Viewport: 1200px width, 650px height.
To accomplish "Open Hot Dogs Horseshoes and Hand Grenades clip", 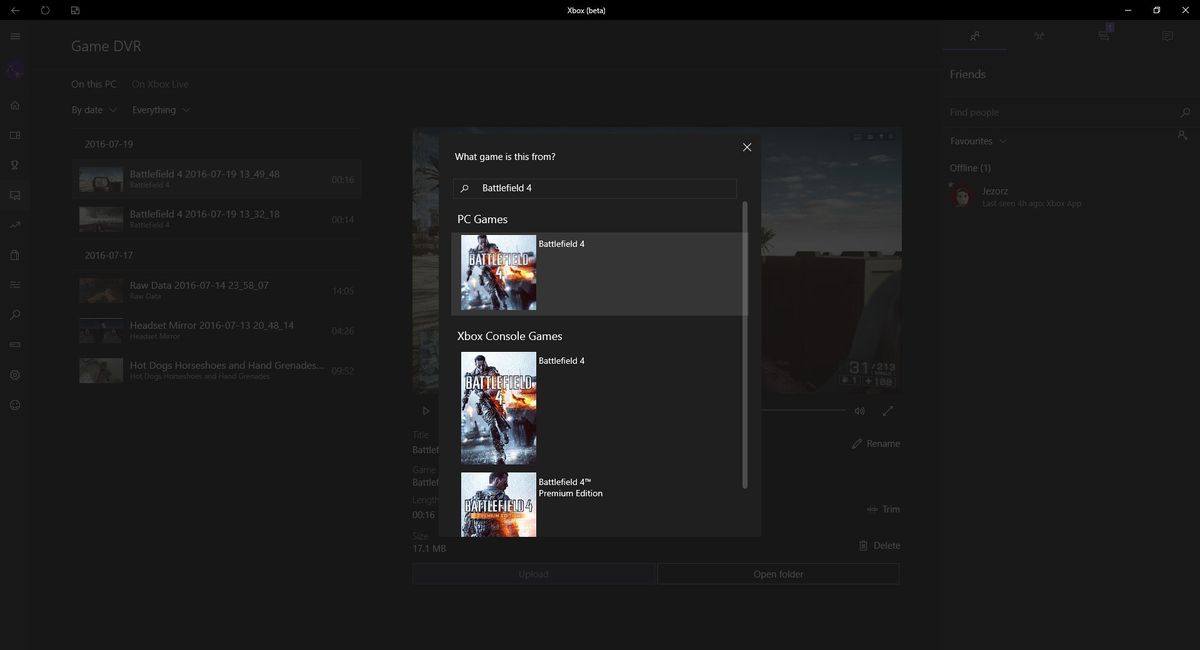I will click(x=217, y=370).
